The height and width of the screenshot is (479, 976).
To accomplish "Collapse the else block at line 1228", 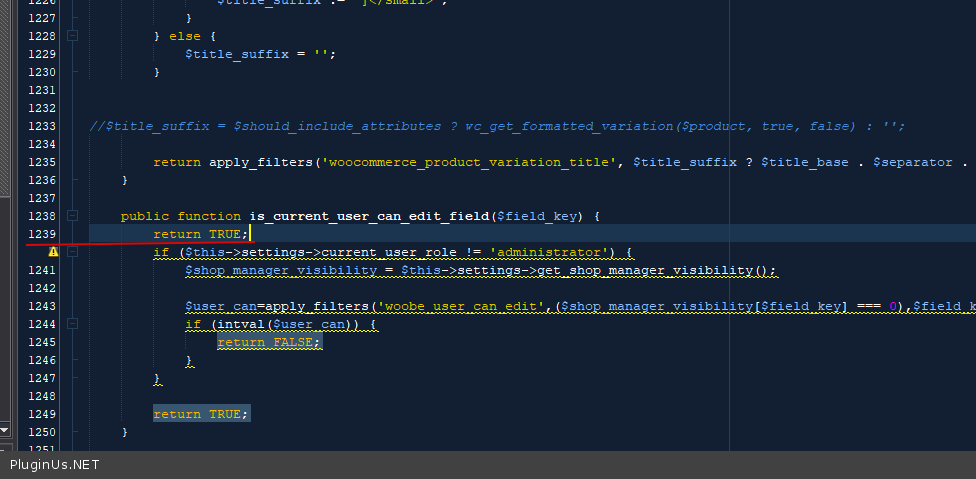I will click(x=72, y=36).
